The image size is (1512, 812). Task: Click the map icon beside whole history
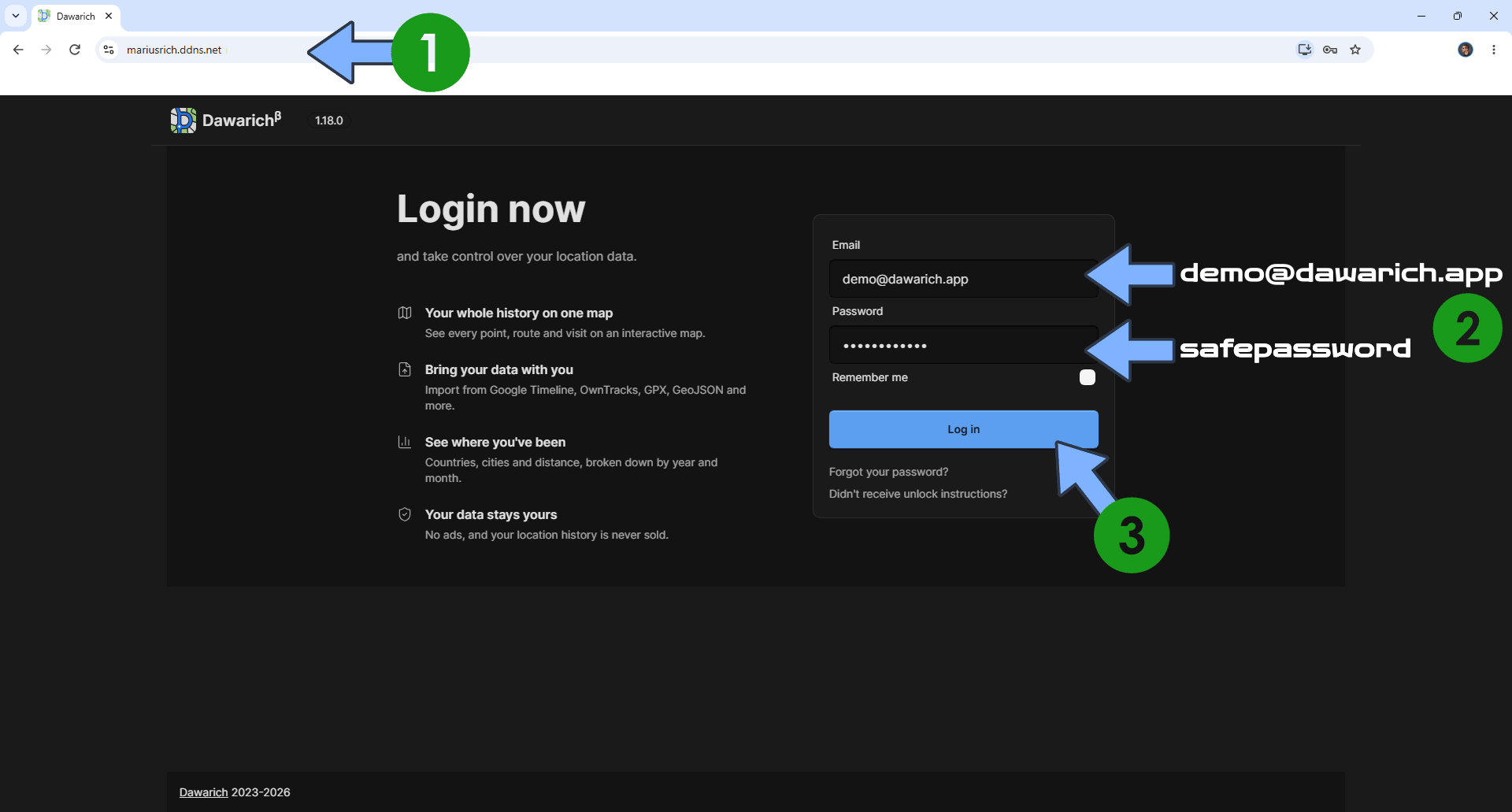pyautogui.click(x=405, y=313)
